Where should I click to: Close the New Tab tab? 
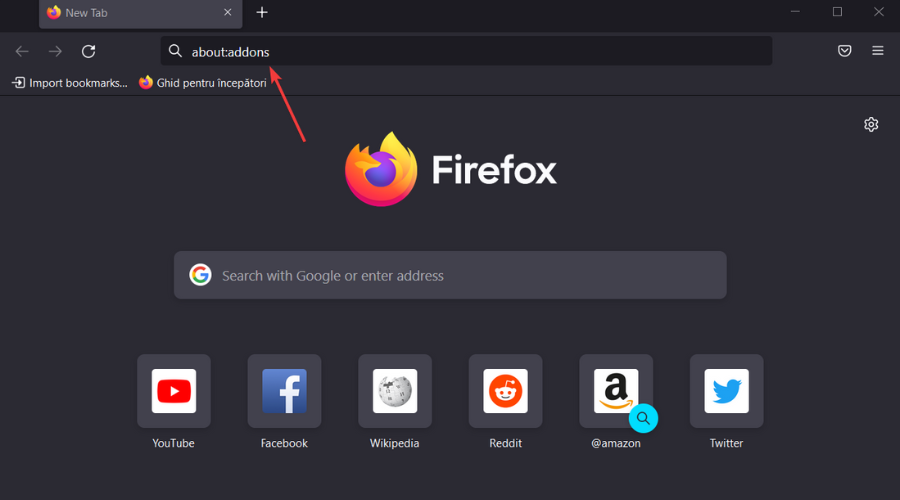(228, 12)
